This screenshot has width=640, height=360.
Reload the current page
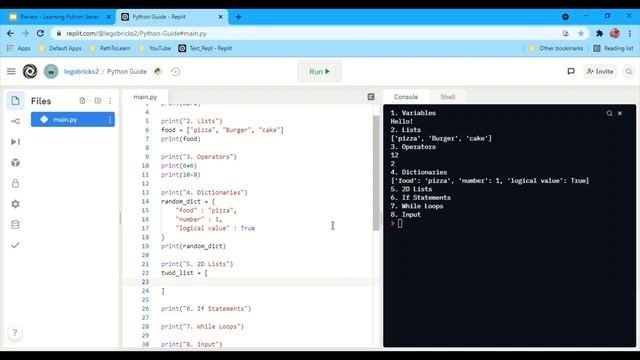[40, 33]
